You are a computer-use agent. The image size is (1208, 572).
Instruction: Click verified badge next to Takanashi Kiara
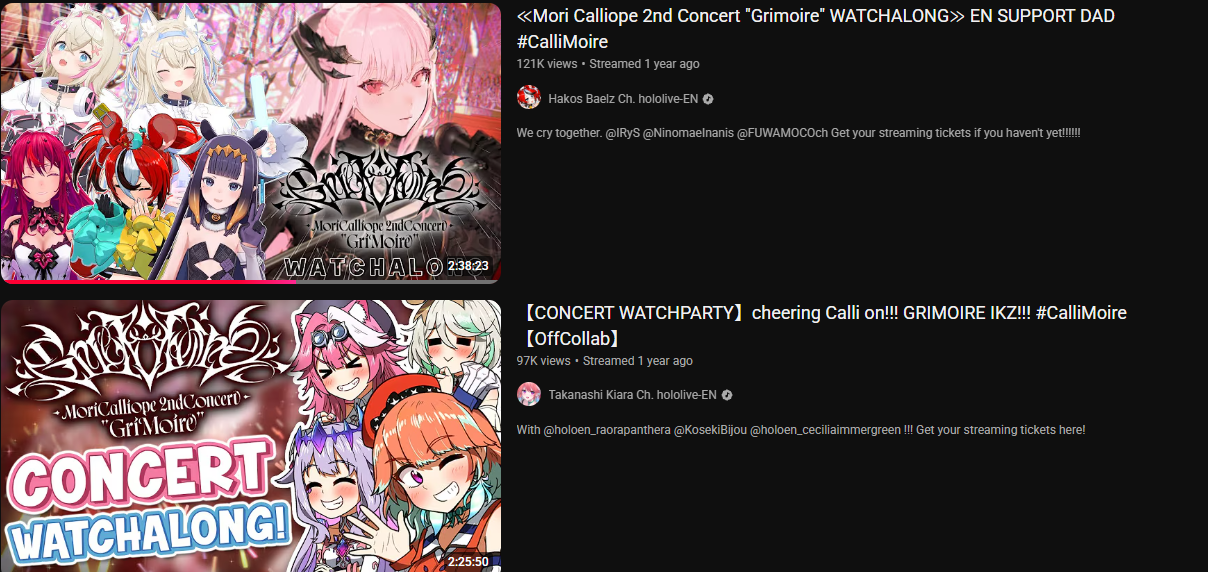(727, 395)
